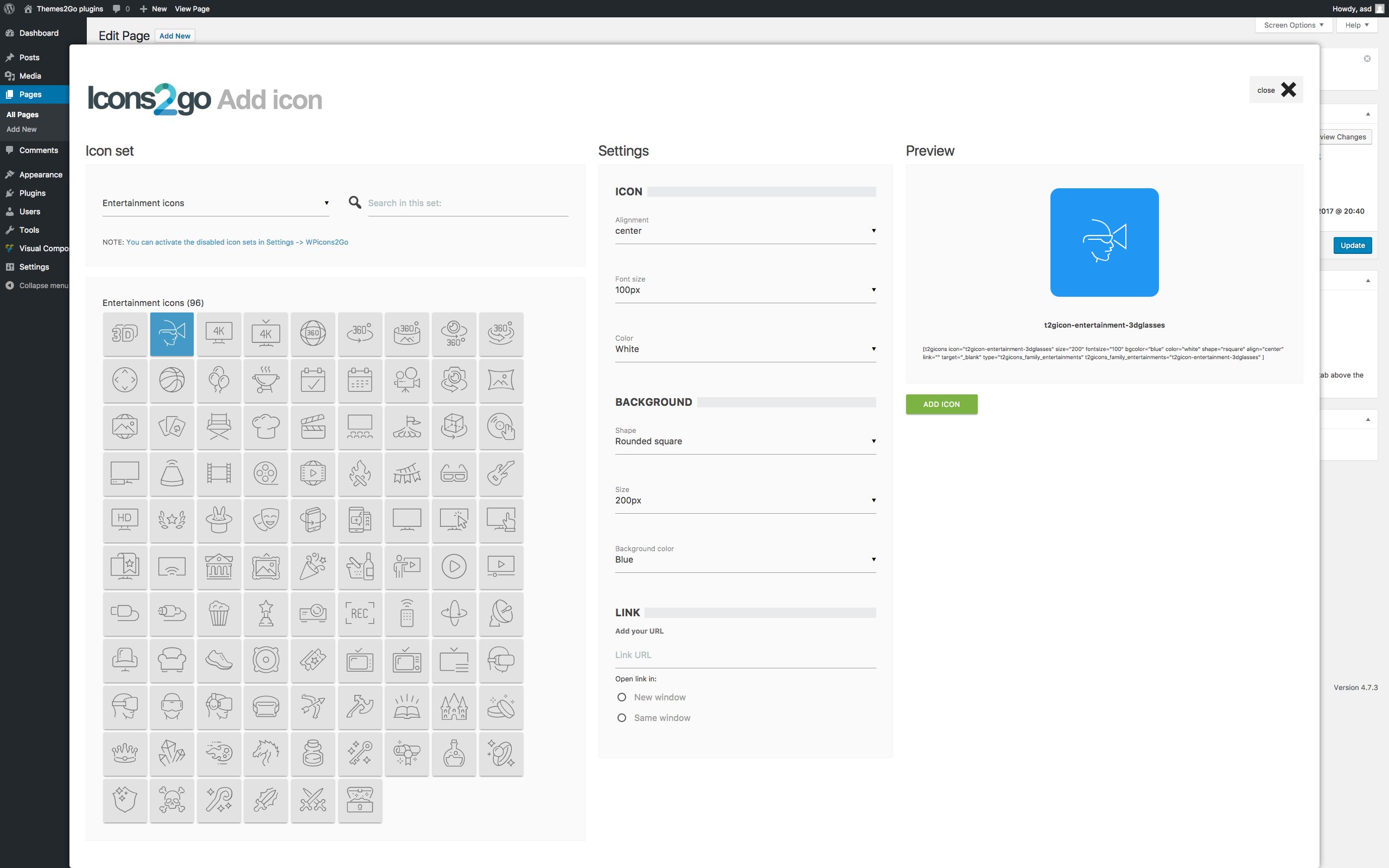Select the popcorn icon
The width and height of the screenshot is (1389, 868).
pyautogui.click(x=219, y=614)
